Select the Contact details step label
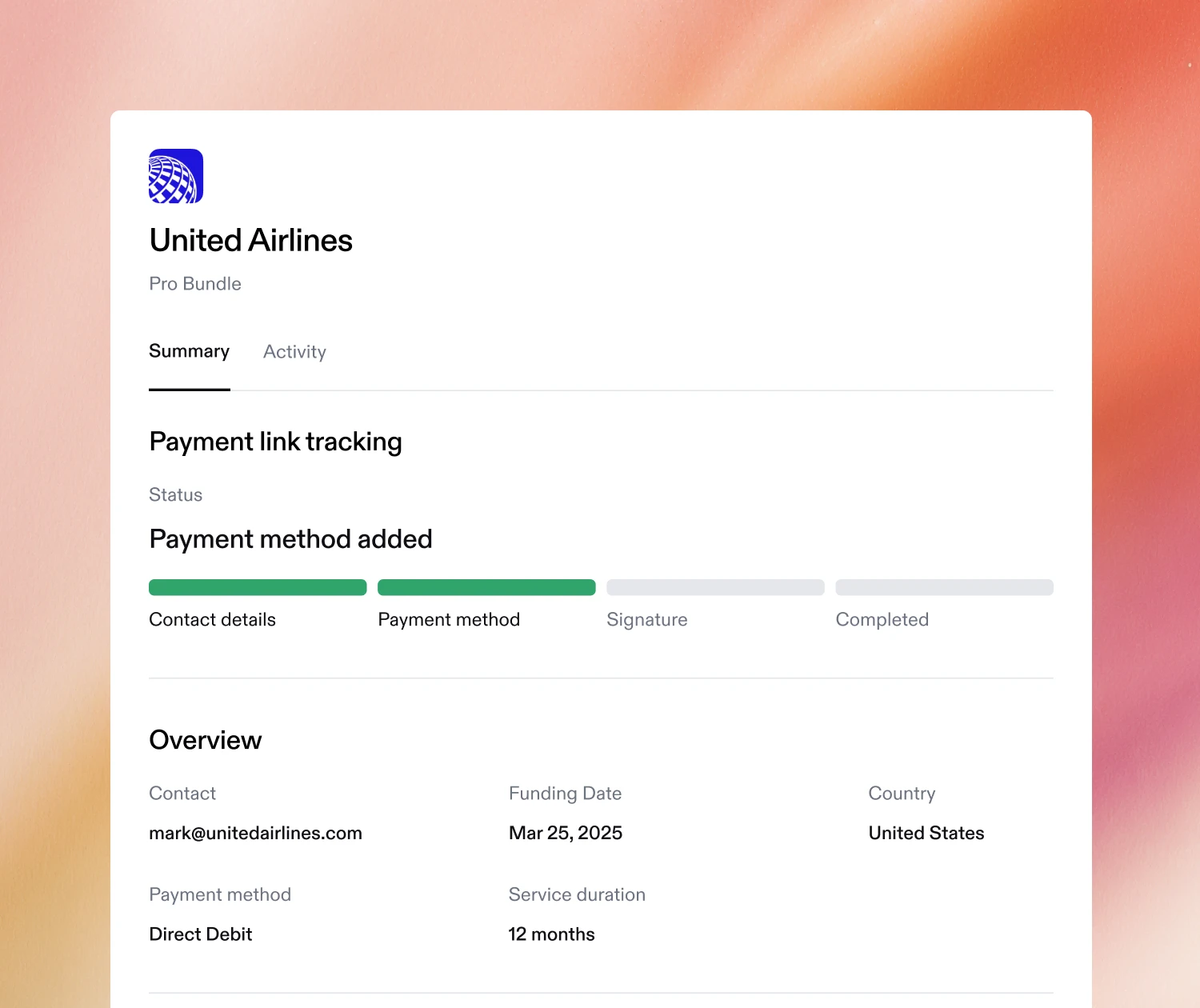The width and height of the screenshot is (1200, 1008). point(212,619)
